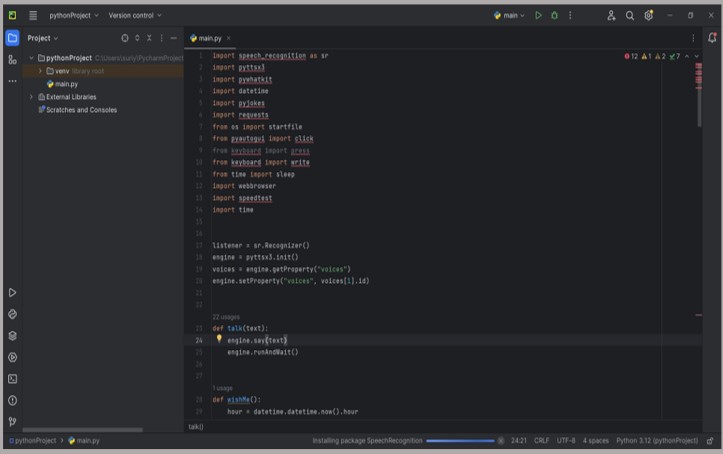Expand External Libraries node
This screenshot has width=723, height=454.
pyautogui.click(x=31, y=97)
